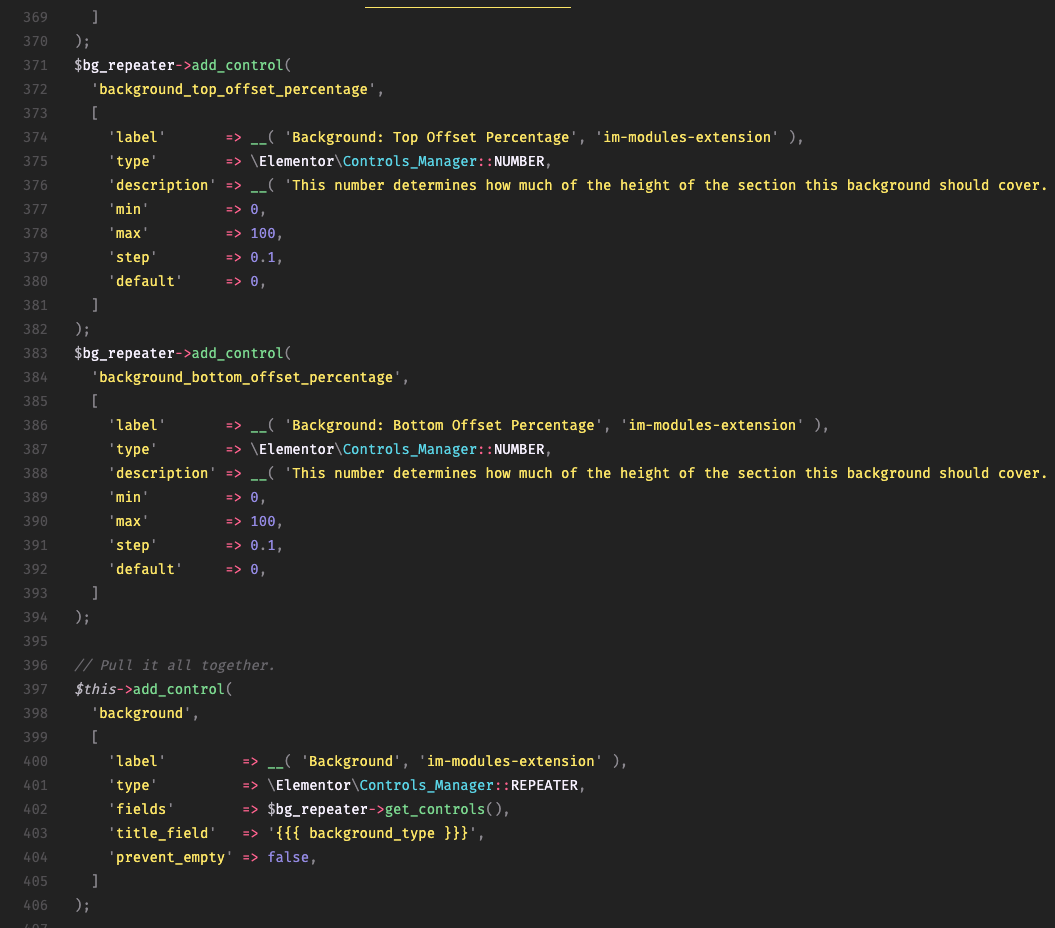
Task: Click the 'step' key on line 379
Action: pyautogui.click(x=133, y=257)
